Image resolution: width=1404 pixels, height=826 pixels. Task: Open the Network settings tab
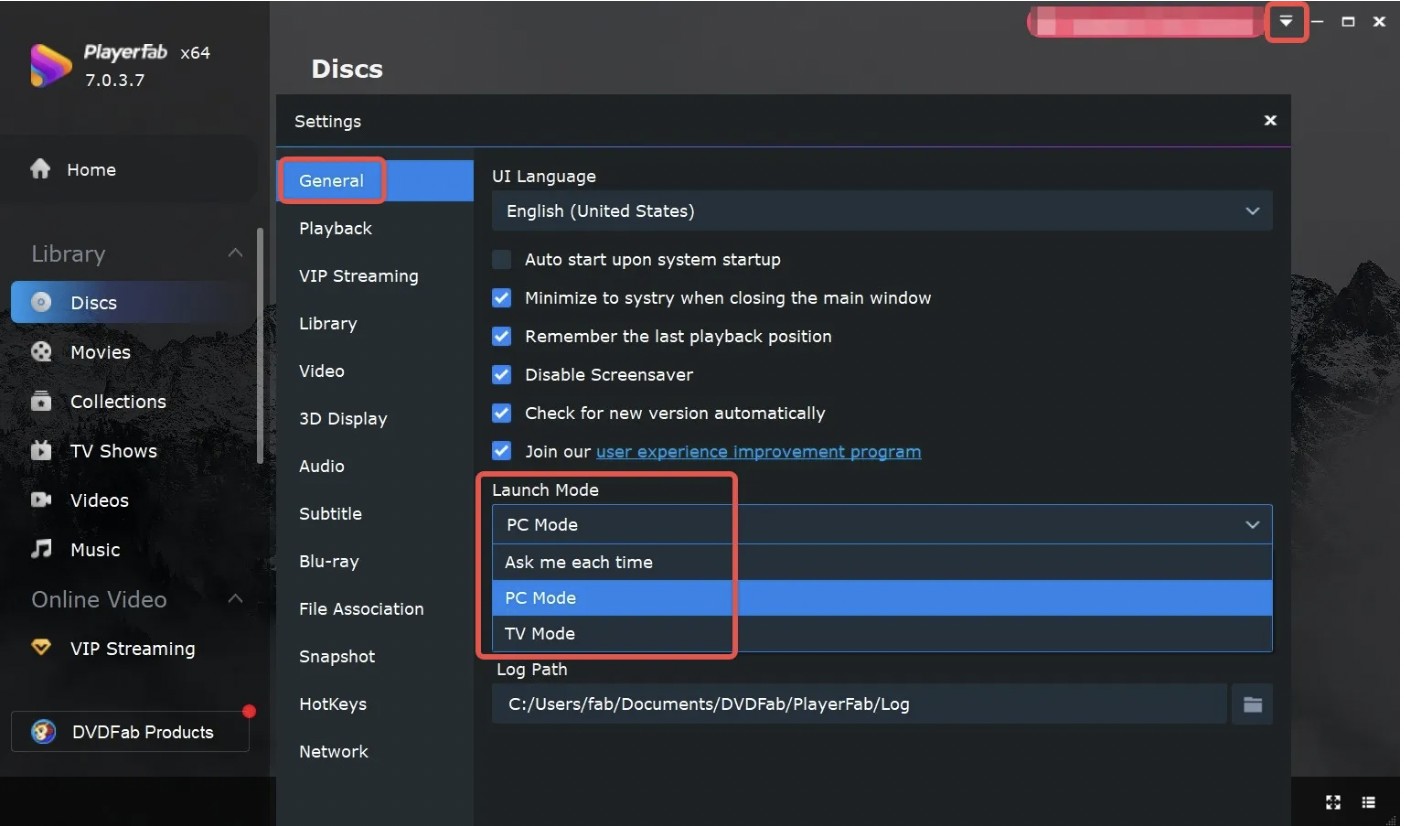click(333, 752)
